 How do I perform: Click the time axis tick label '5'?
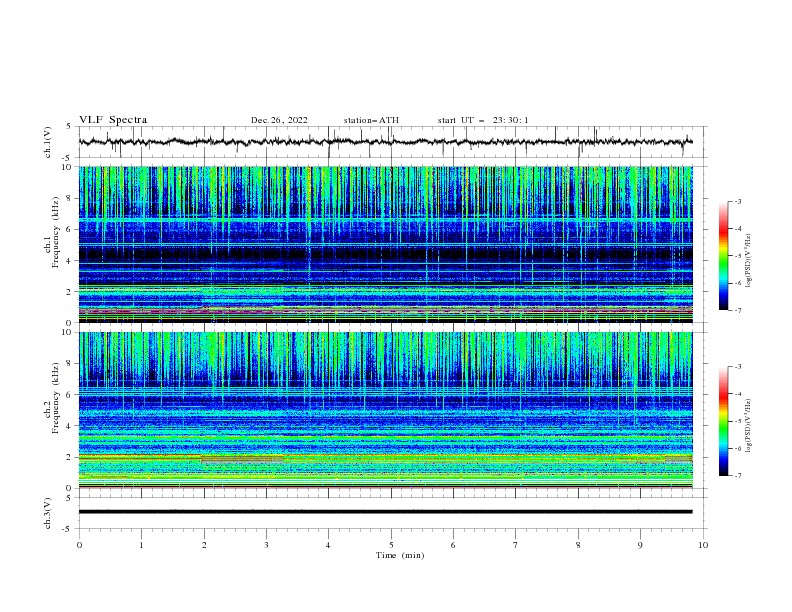[x=391, y=545]
